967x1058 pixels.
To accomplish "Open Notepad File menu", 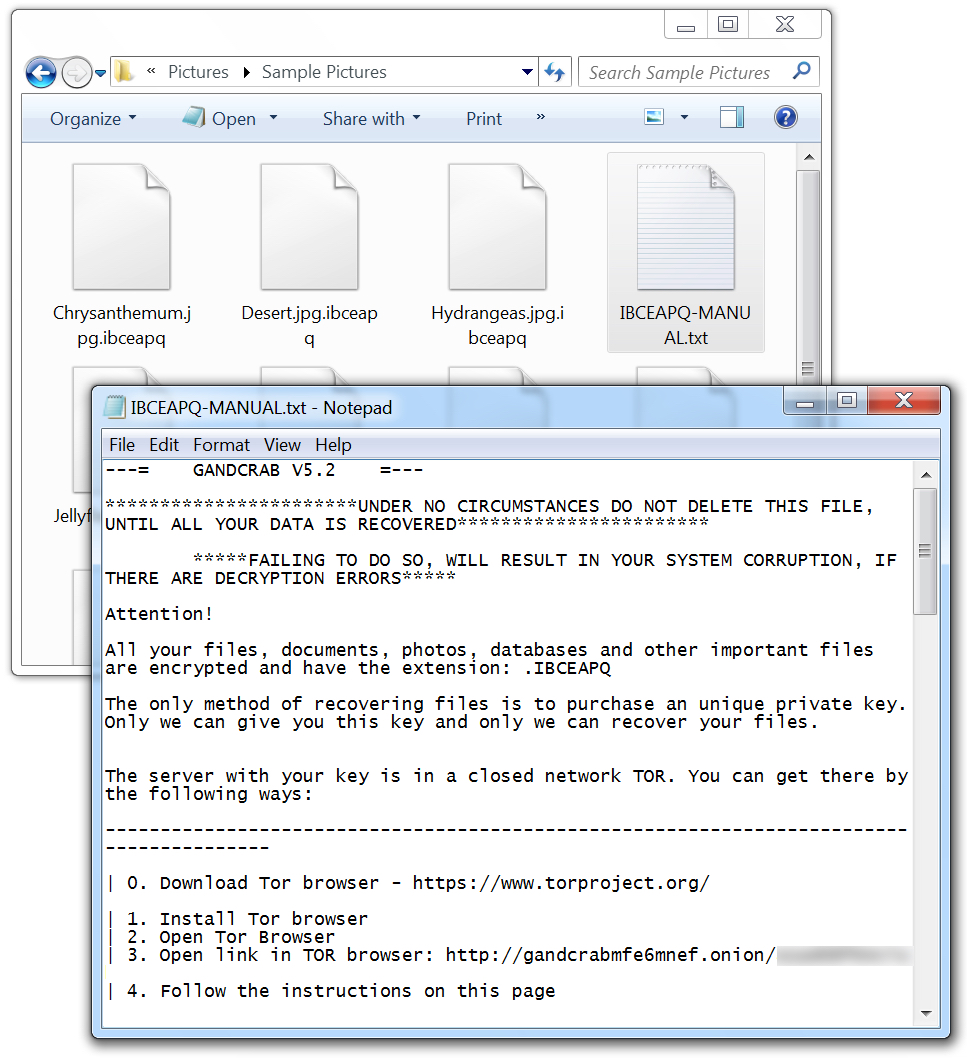I will pyautogui.click(x=122, y=445).
